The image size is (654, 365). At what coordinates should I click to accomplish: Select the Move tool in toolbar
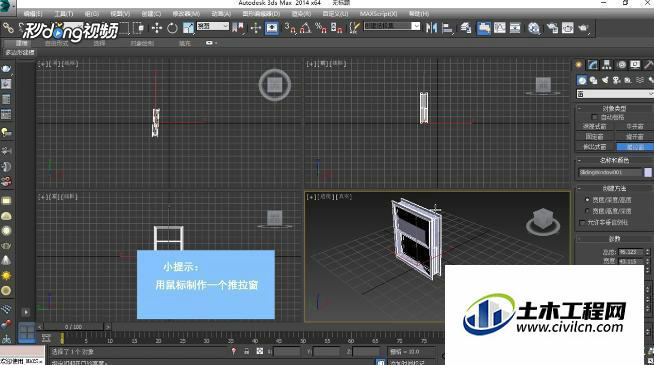(157, 28)
